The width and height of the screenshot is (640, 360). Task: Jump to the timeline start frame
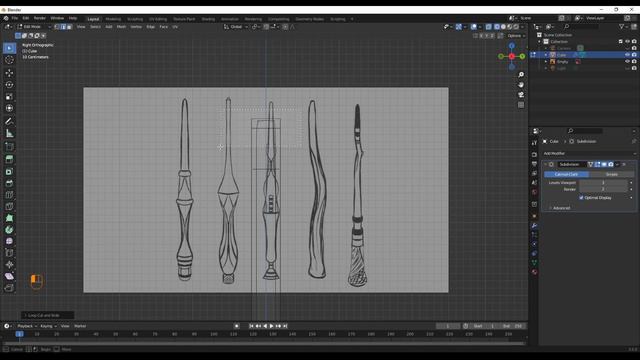coord(251,326)
